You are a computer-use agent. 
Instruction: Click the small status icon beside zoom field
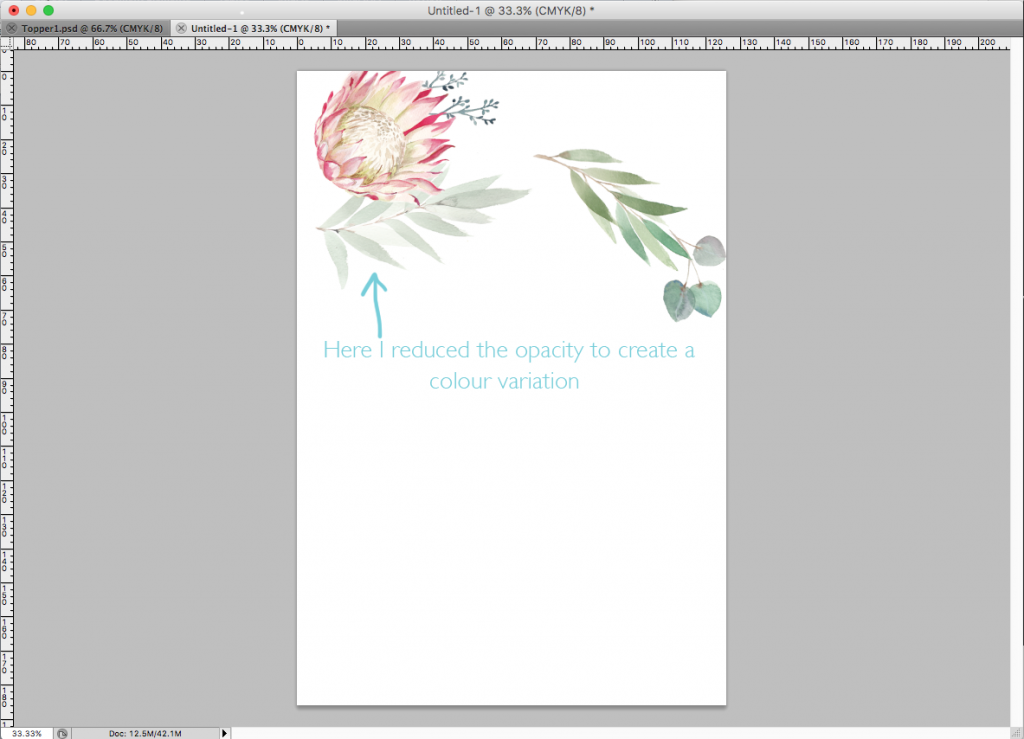(62, 732)
